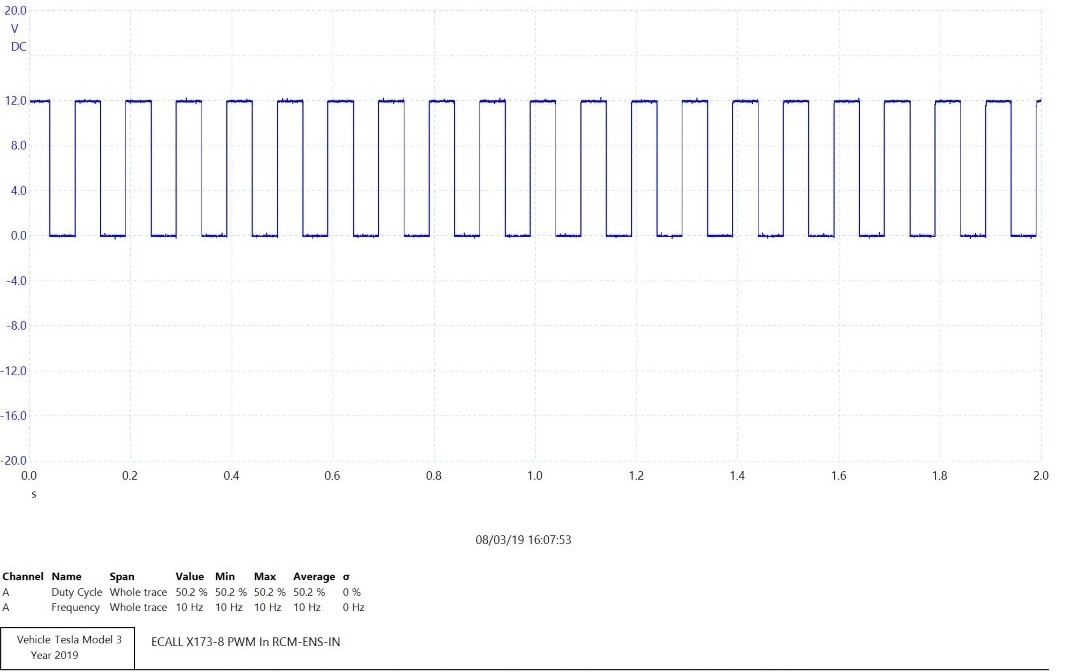This screenshot has width=1073, height=672.
Task: Click the Frequency standard deviation 0 Hz
Action: (353, 607)
